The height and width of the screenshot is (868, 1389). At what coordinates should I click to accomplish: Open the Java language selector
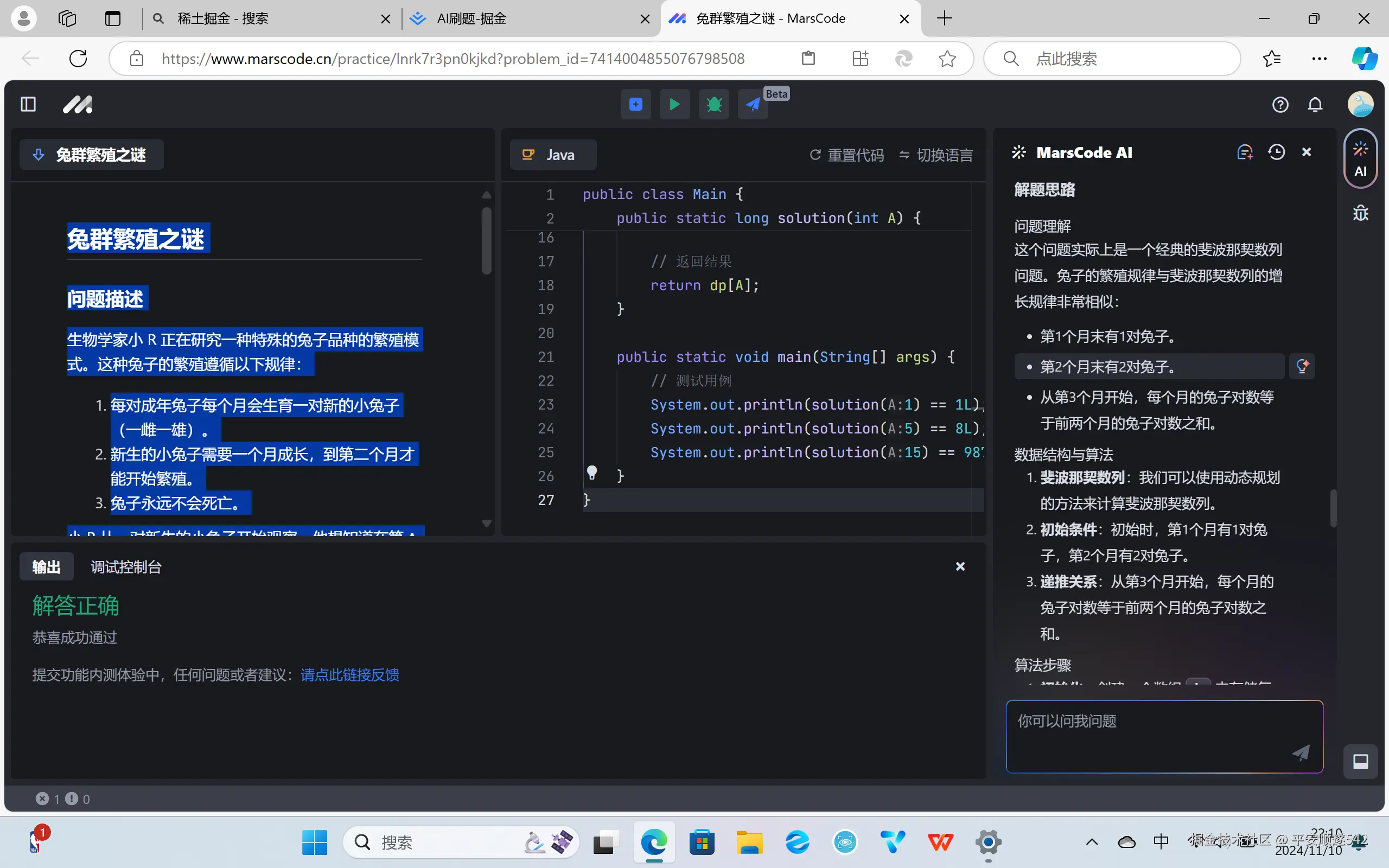point(553,155)
